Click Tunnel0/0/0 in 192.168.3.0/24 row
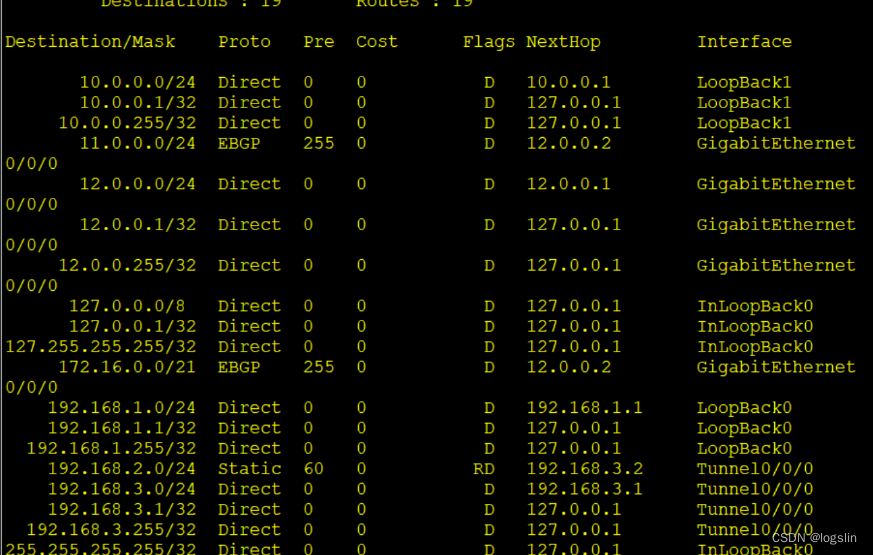This screenshot has width=873, height=555. point(755,489)
